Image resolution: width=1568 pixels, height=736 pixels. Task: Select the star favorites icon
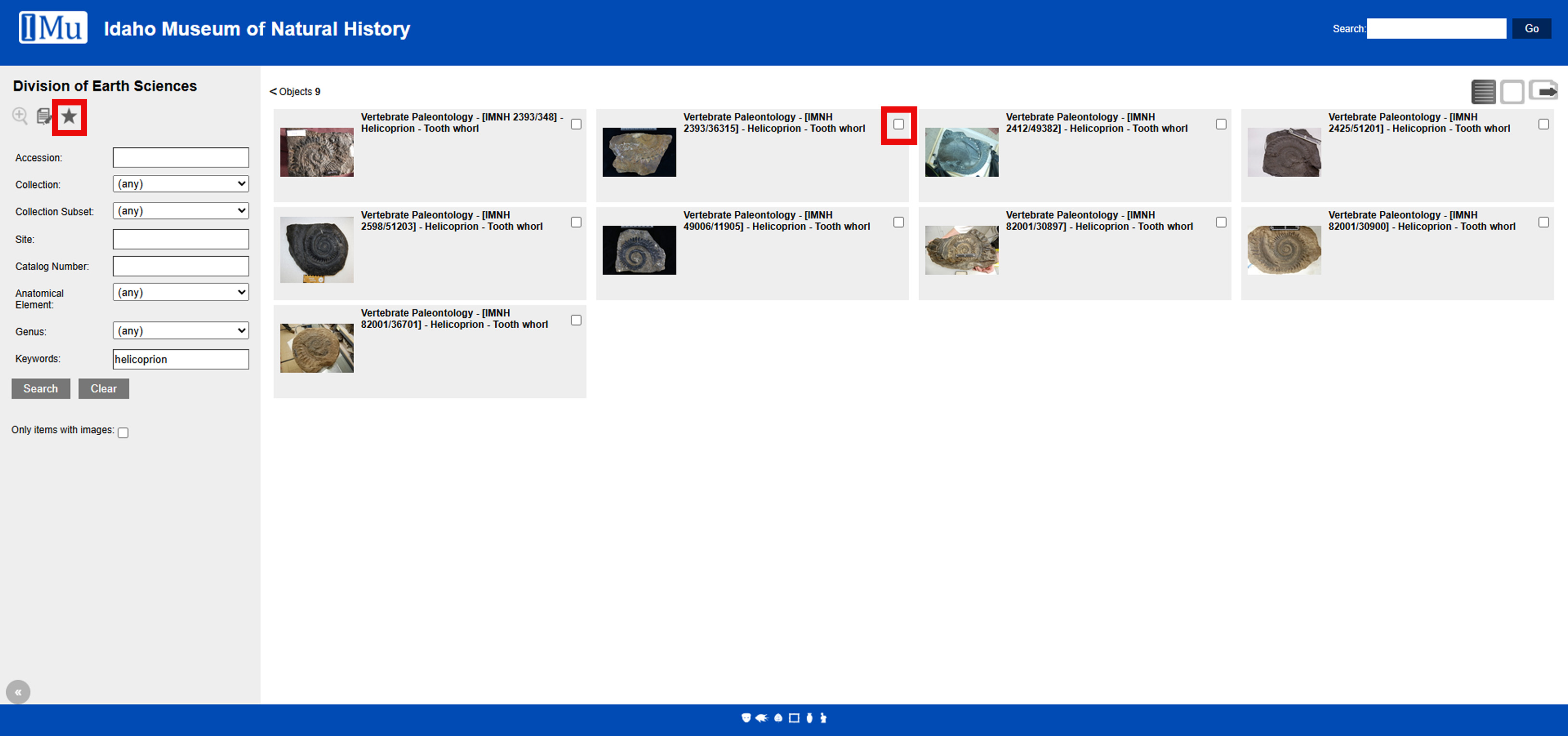69,116
